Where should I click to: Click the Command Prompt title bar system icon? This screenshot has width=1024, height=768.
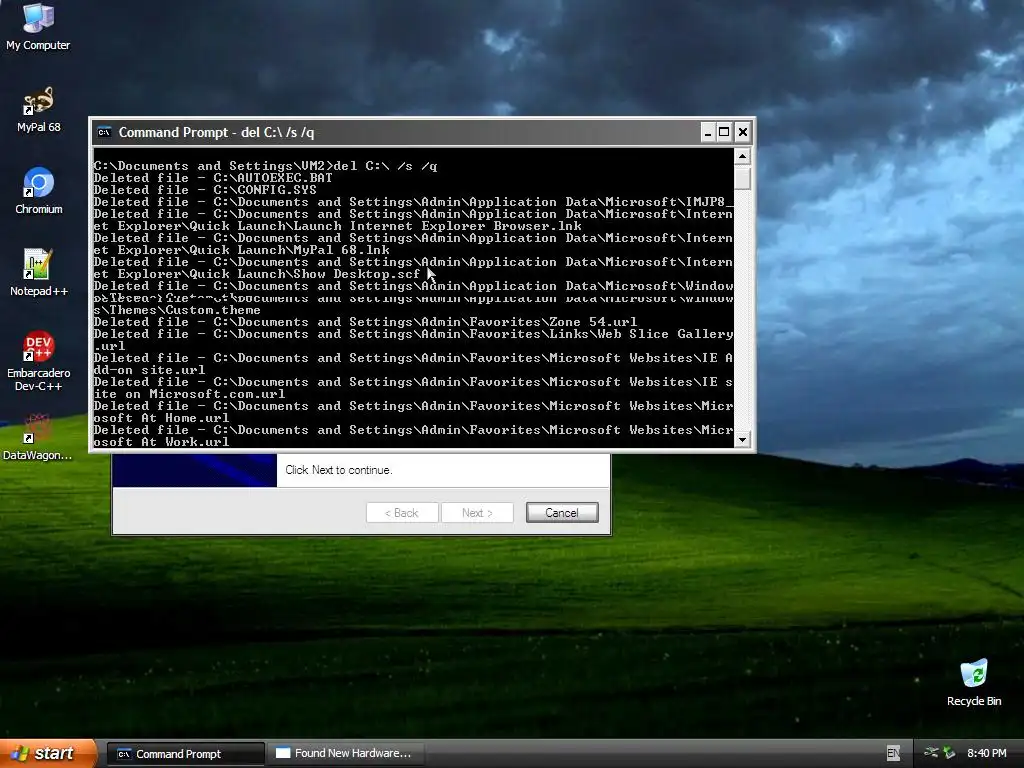(104, 133)
